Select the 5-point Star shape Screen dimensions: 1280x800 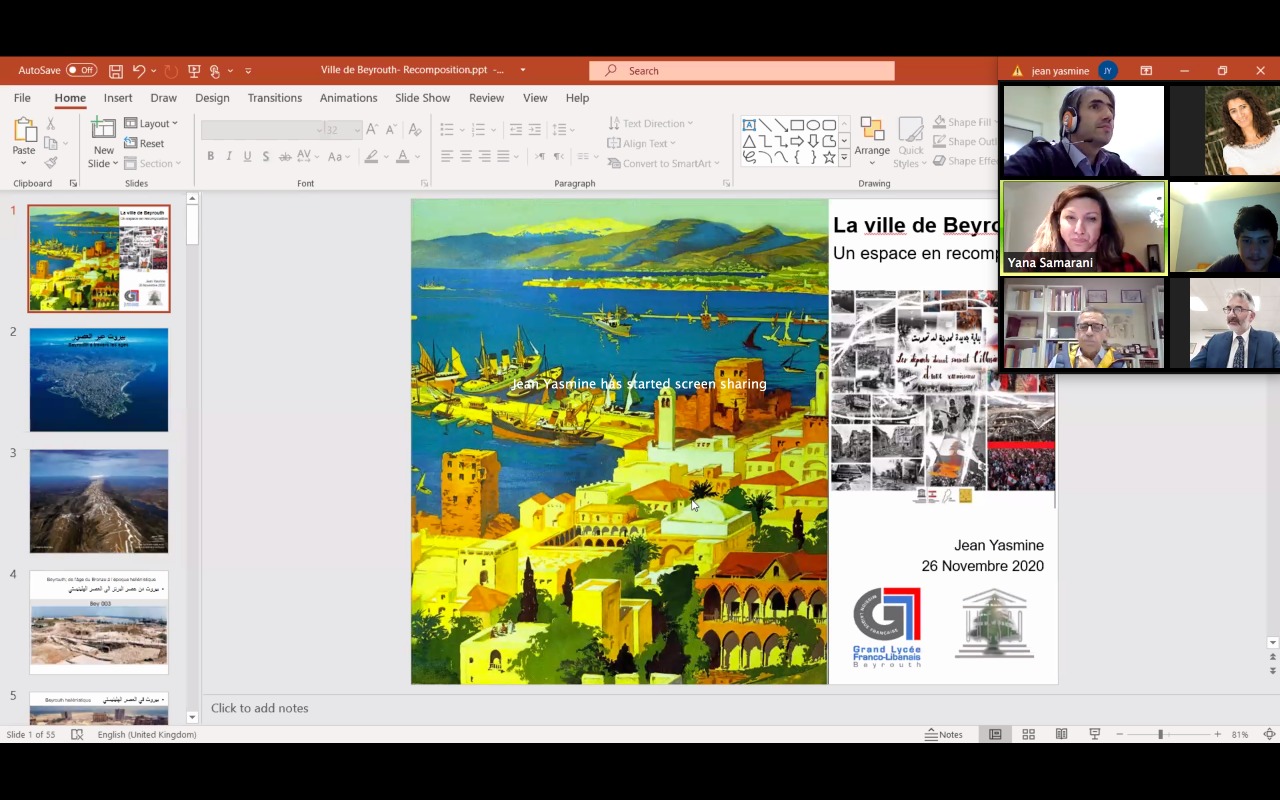coord(829,157)
